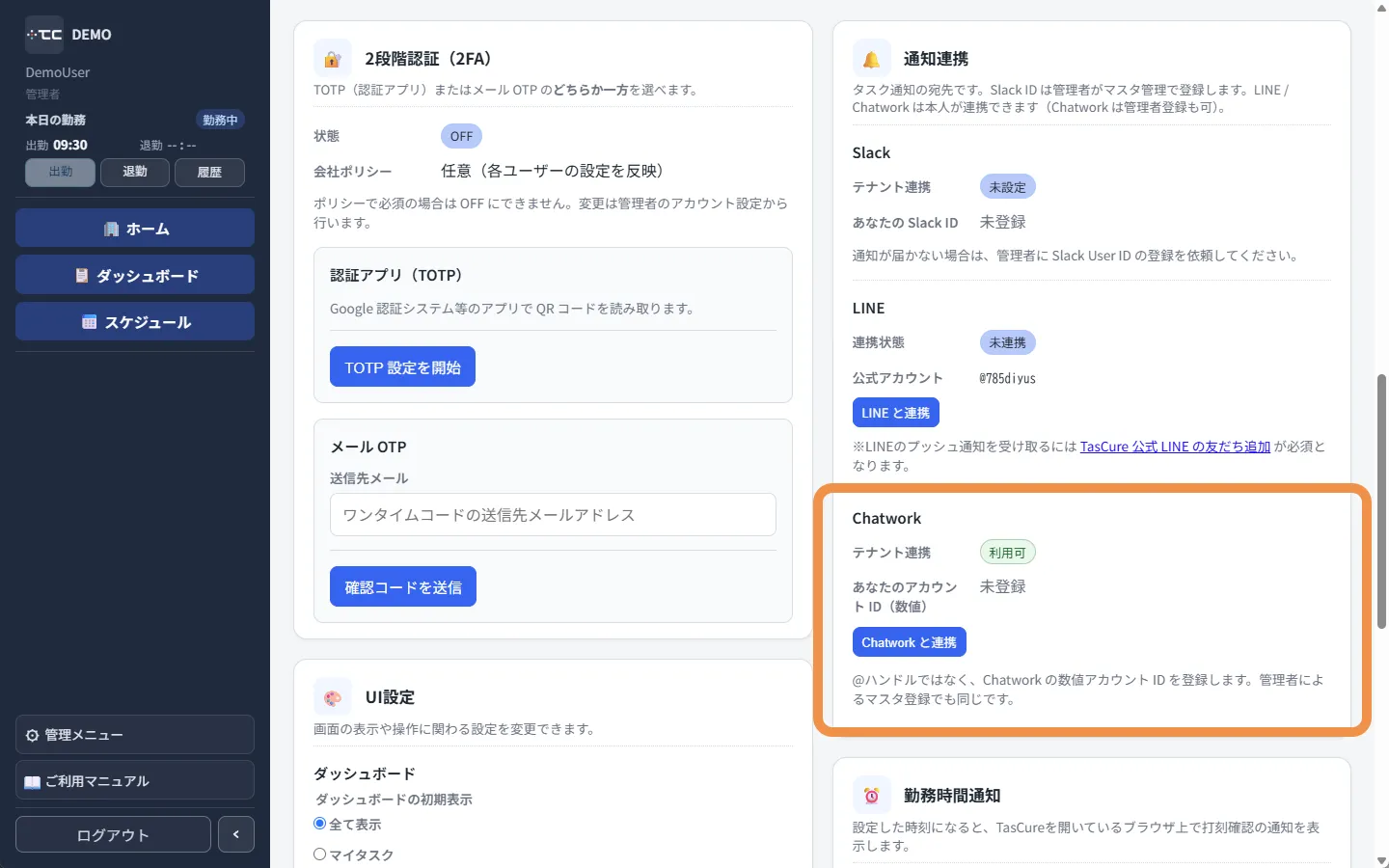Click the page vertical scrollbar
The image size is (1389, 868).
pyautogui.click(x=1381, y=502)
